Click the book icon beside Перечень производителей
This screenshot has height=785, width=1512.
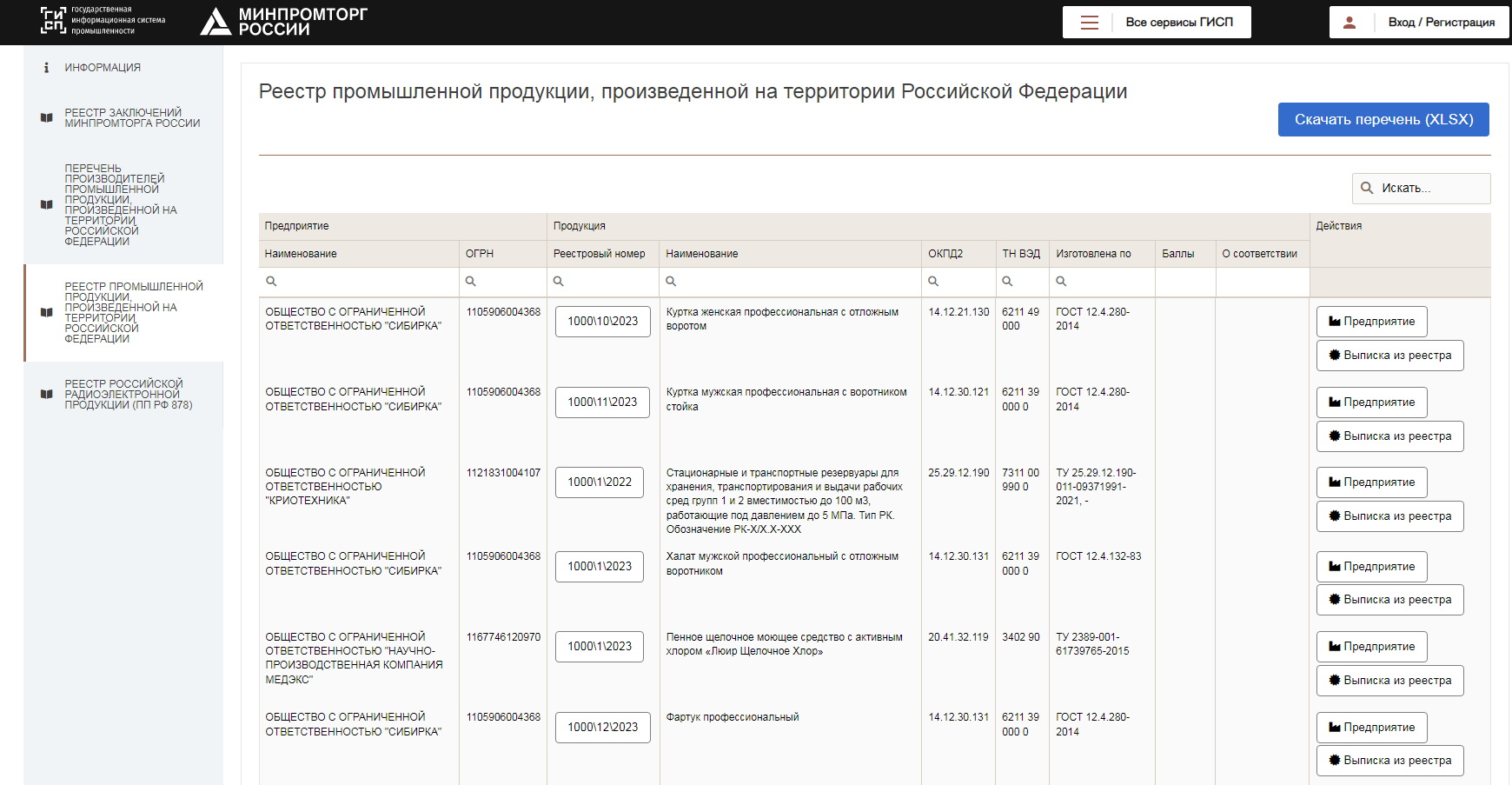coord(47,205)
